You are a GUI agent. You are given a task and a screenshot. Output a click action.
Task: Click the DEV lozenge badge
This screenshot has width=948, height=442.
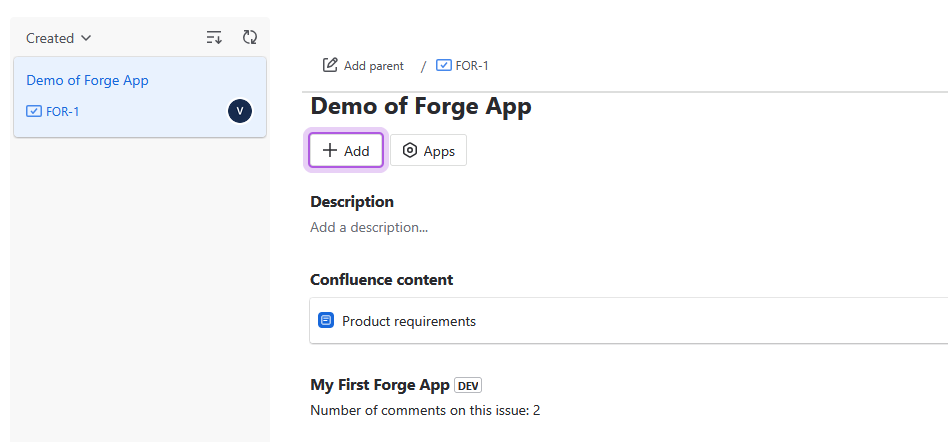pyautogui.click(x=468, y=385)
